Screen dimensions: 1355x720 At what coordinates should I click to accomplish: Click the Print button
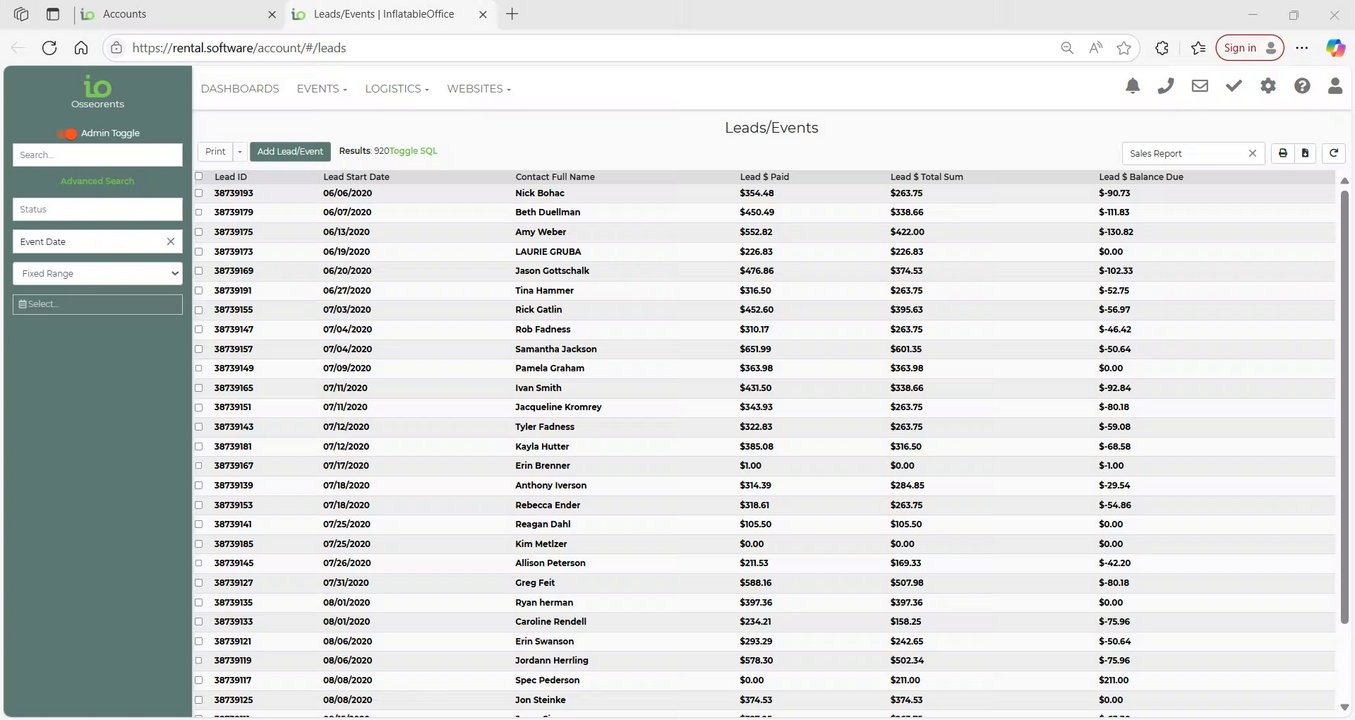[215, 152]
